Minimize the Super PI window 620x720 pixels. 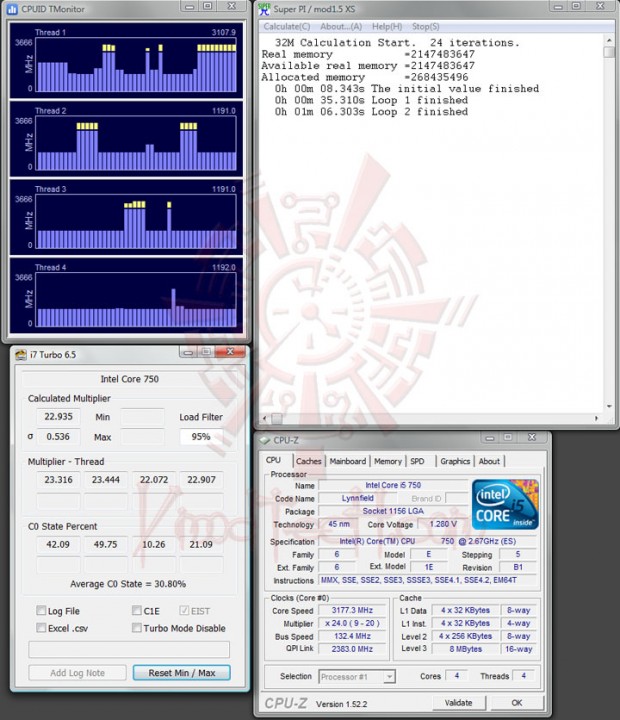coord(558,6)
